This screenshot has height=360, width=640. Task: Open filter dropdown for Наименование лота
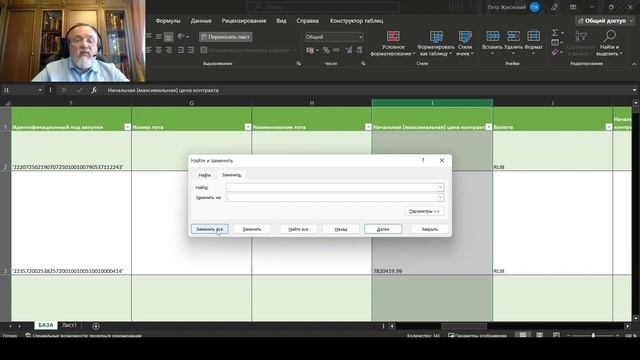[368, 127]
